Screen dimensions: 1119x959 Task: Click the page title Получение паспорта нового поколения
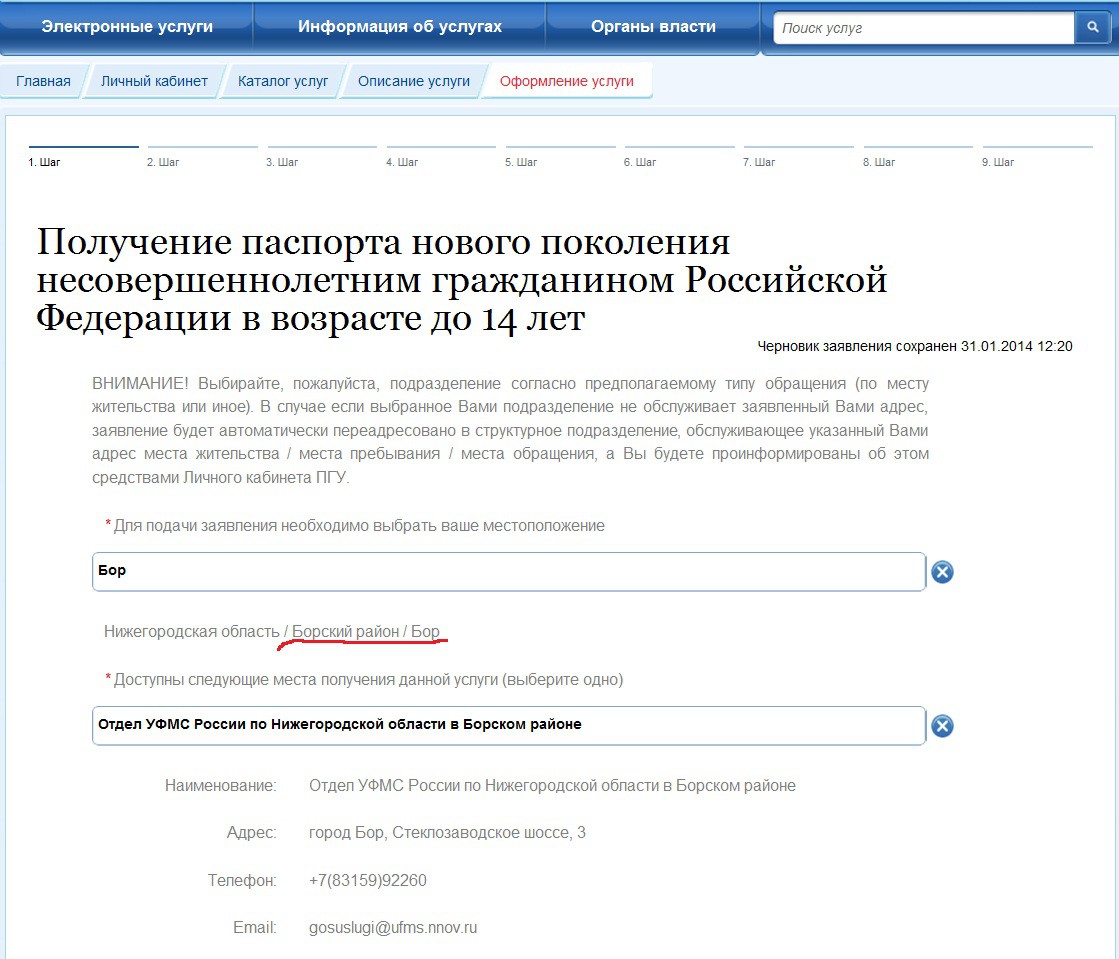click(x=461, y=280)
